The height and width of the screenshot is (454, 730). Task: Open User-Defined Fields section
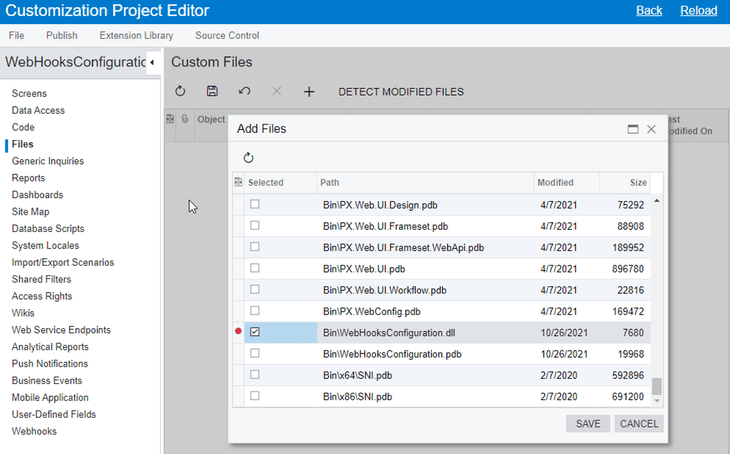pyautogui.click(x=54, y=414)
